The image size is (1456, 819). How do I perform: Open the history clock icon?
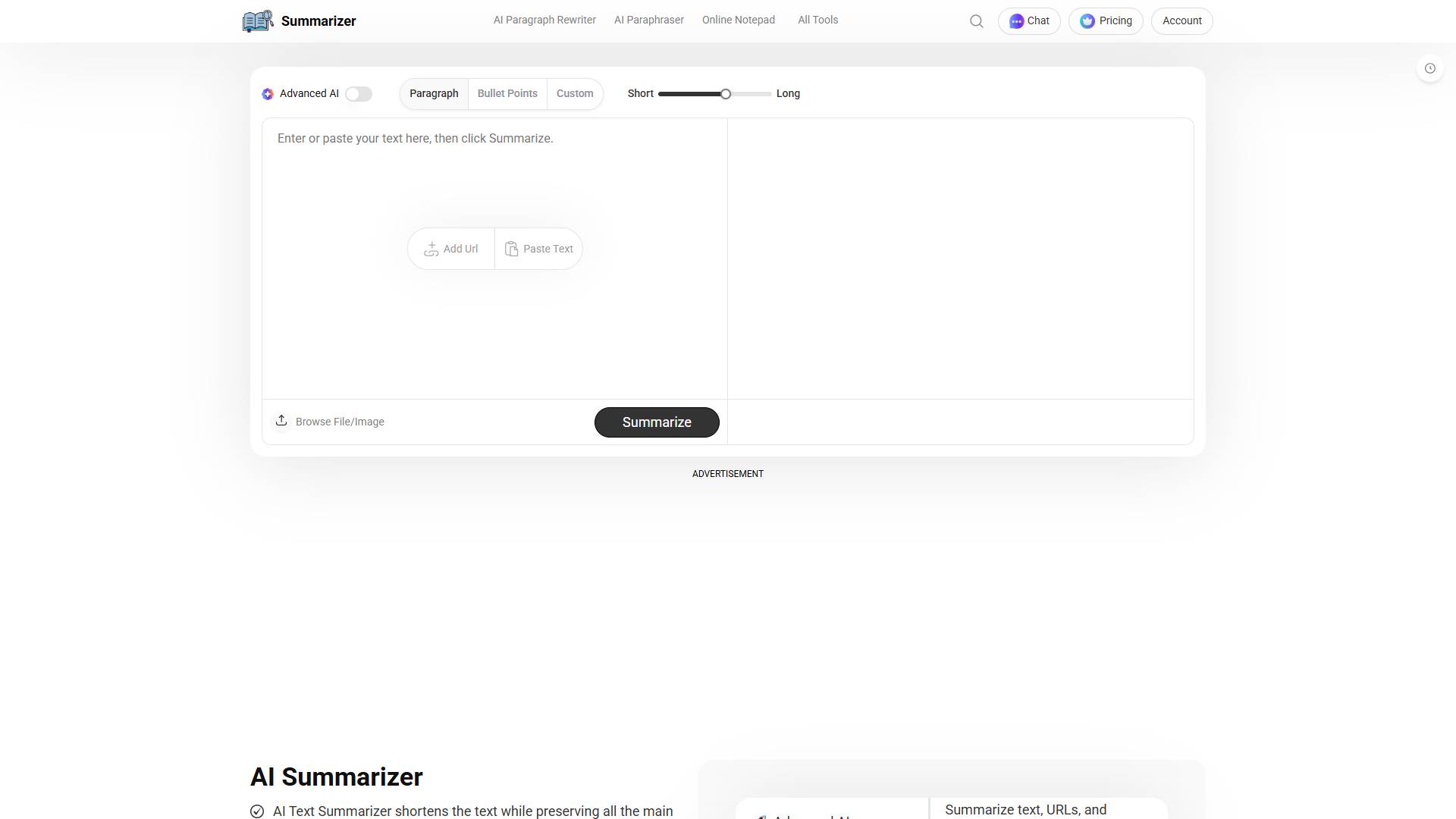tap(1430, 68)
